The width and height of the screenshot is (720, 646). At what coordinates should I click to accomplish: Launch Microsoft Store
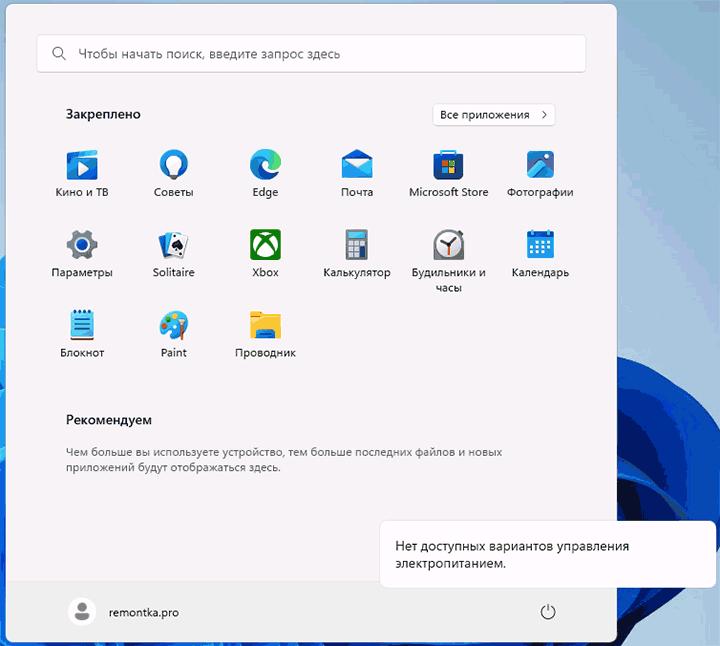[x=449, y=174]
